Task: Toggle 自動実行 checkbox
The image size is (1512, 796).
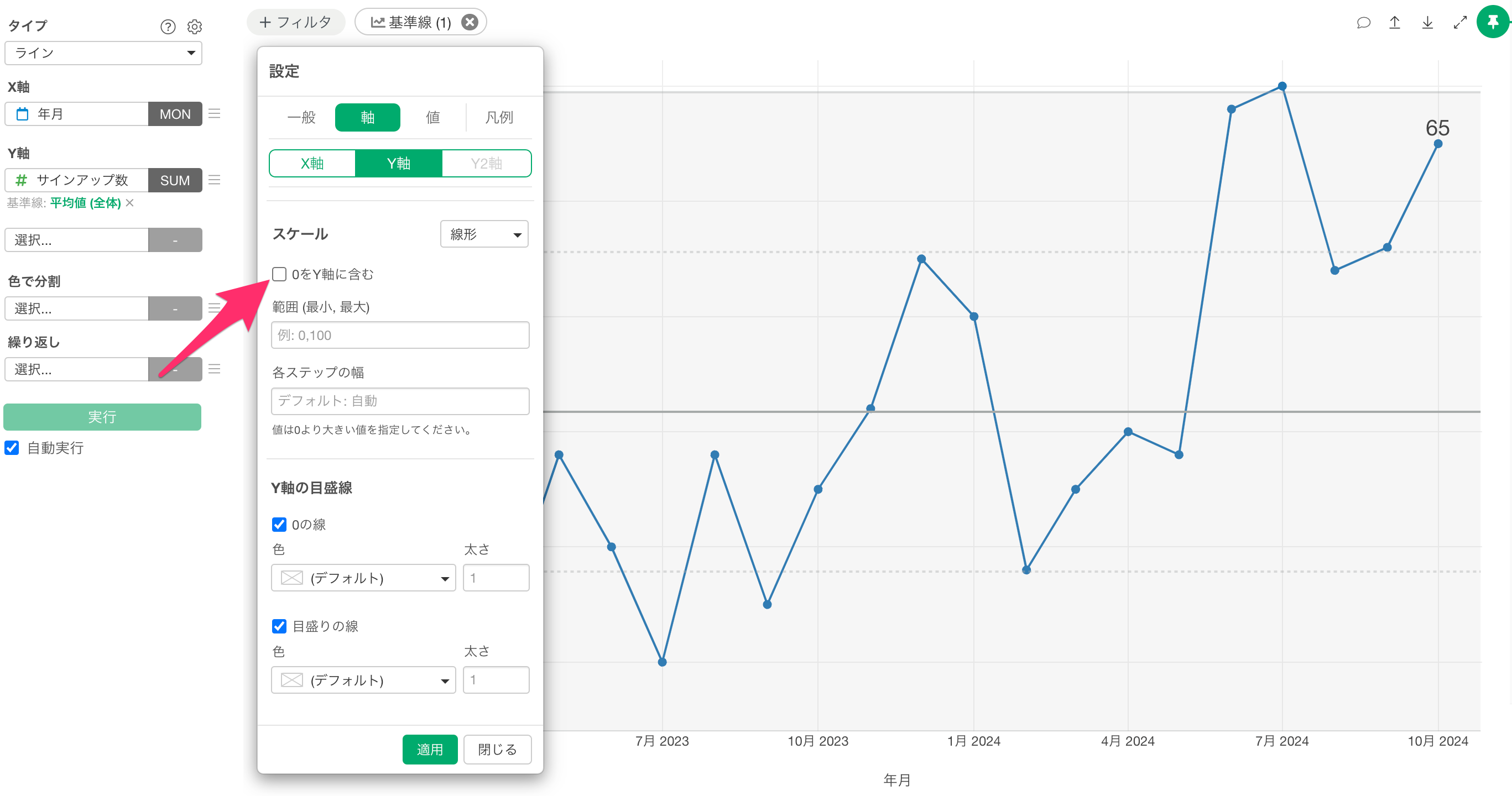Action: click(12, 448)
